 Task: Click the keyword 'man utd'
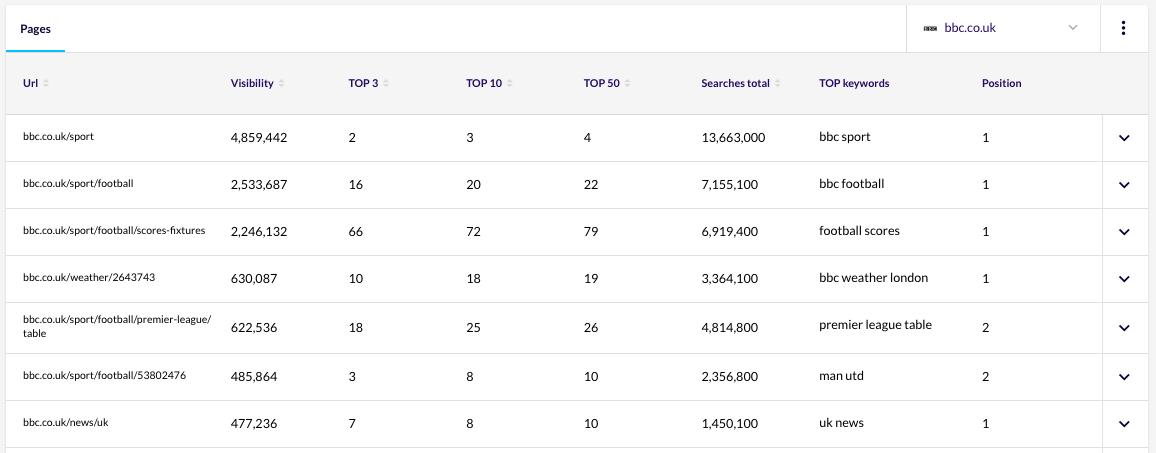pyautogui.click(x=841, y=376)
